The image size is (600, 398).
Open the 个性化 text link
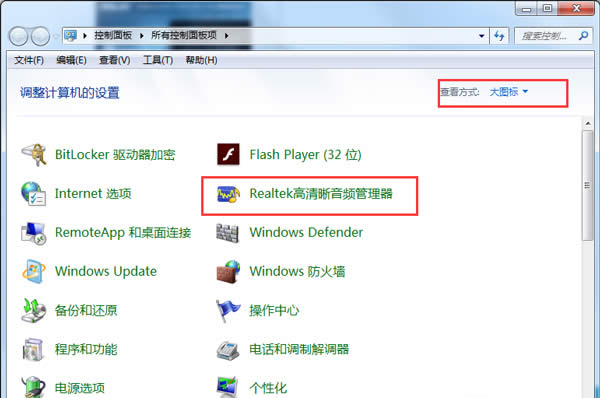point(268,388)
